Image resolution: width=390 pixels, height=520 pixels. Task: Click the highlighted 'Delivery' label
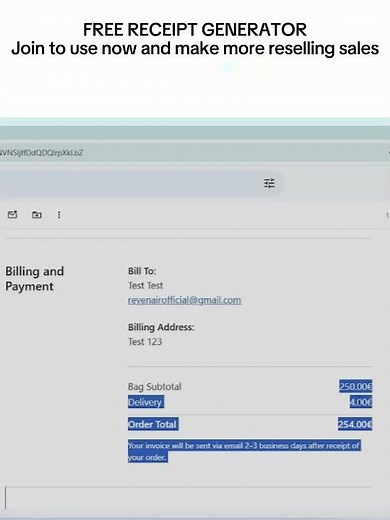[x=146, y=402]
